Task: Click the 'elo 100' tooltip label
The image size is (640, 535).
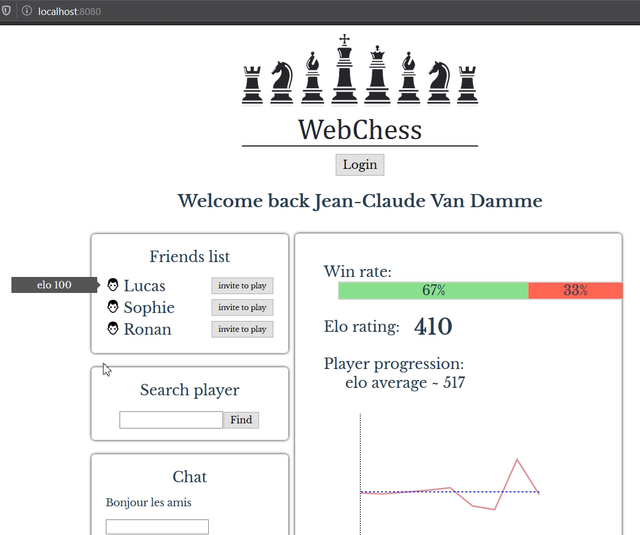Action: coord(55,285)
